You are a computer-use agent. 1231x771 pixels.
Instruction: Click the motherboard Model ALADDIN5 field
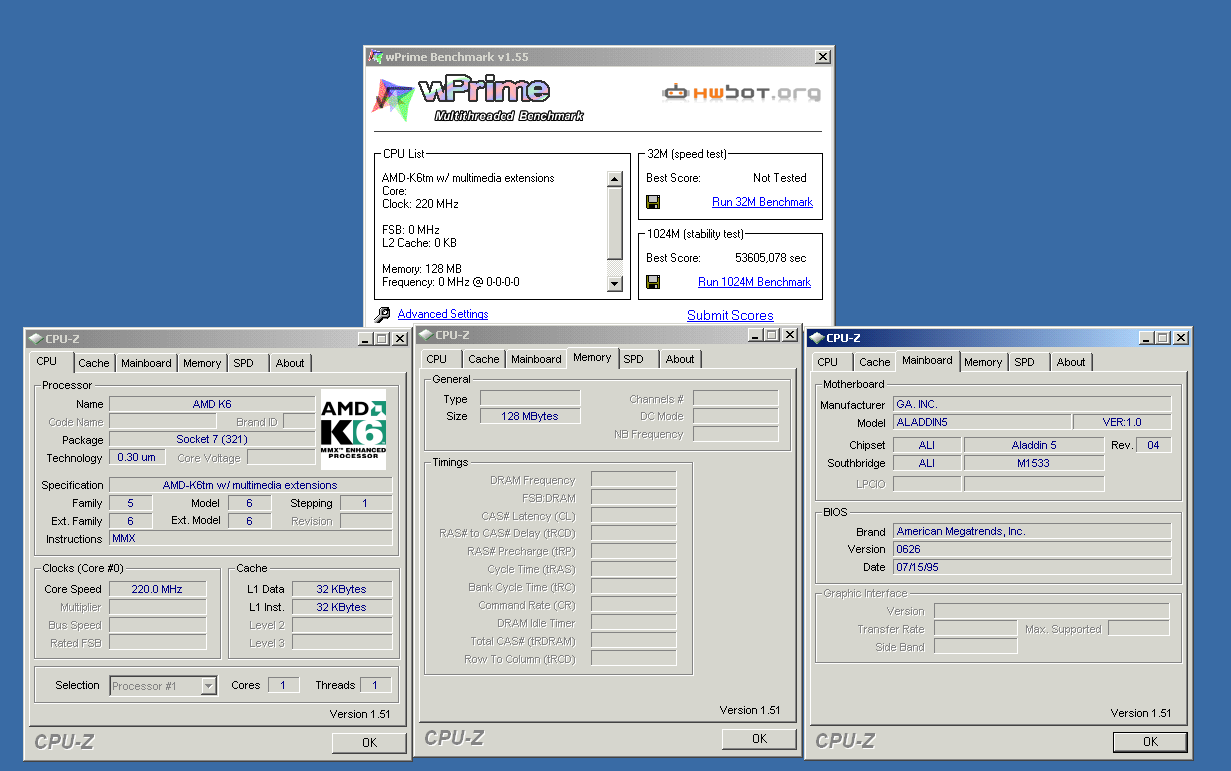(981, 422)
